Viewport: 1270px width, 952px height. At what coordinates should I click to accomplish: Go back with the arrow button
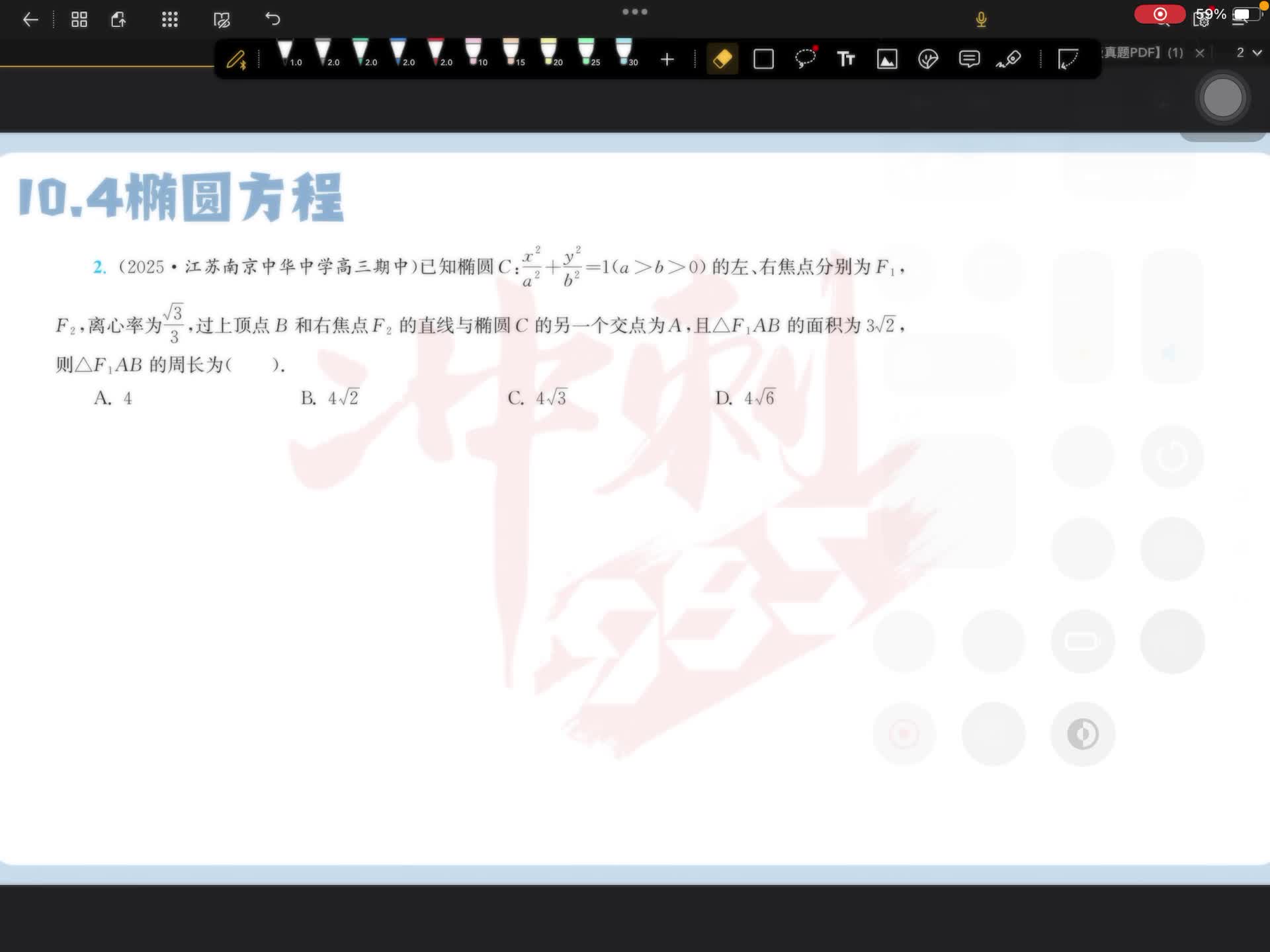(30, 20)
